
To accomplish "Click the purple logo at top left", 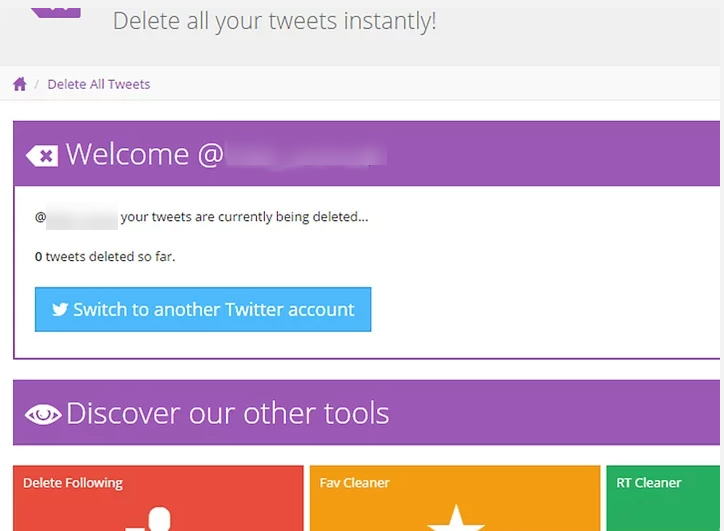I will coord(56,13).
